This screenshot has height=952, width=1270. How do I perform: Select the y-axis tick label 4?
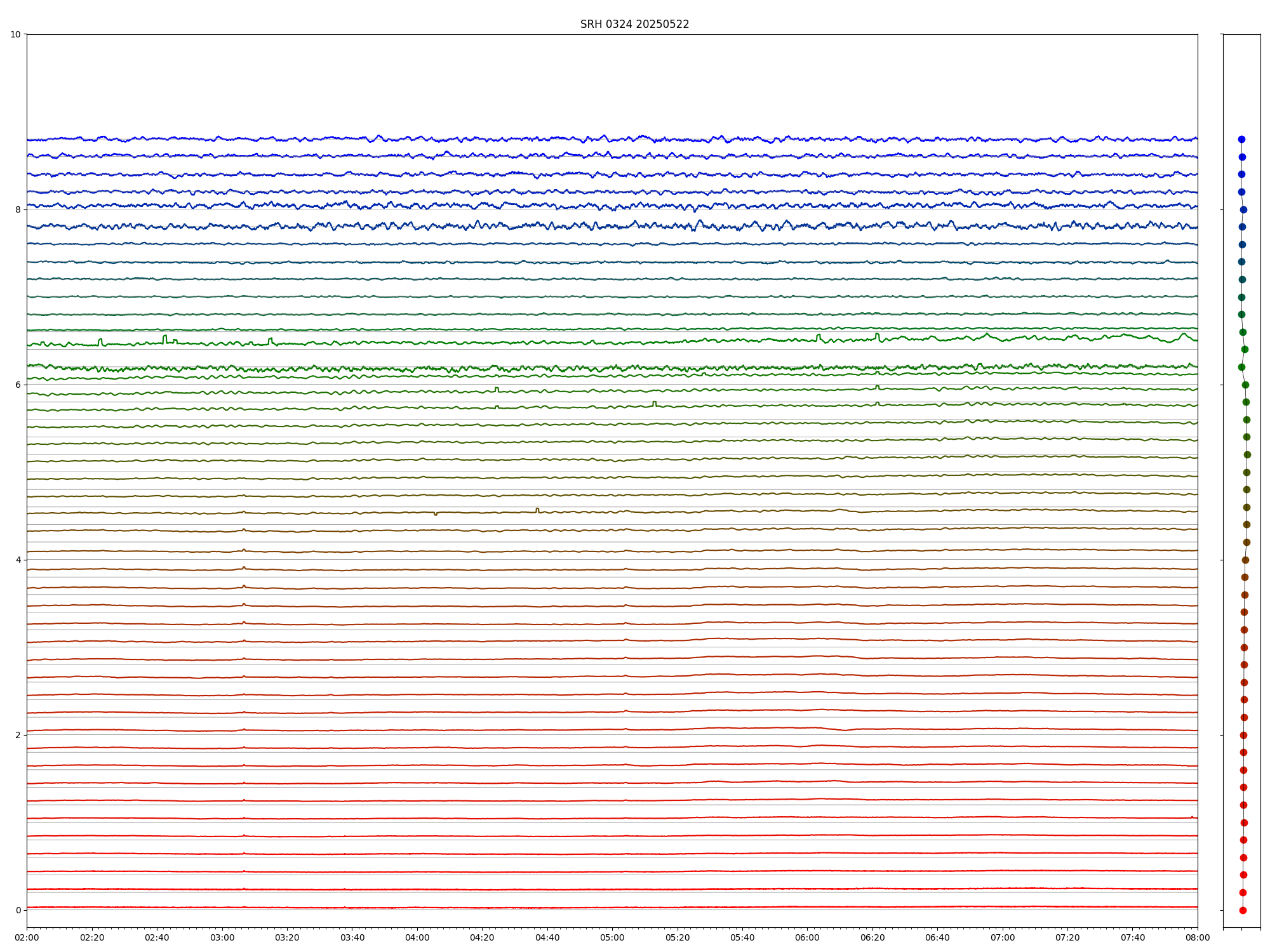tap(18, 560)
